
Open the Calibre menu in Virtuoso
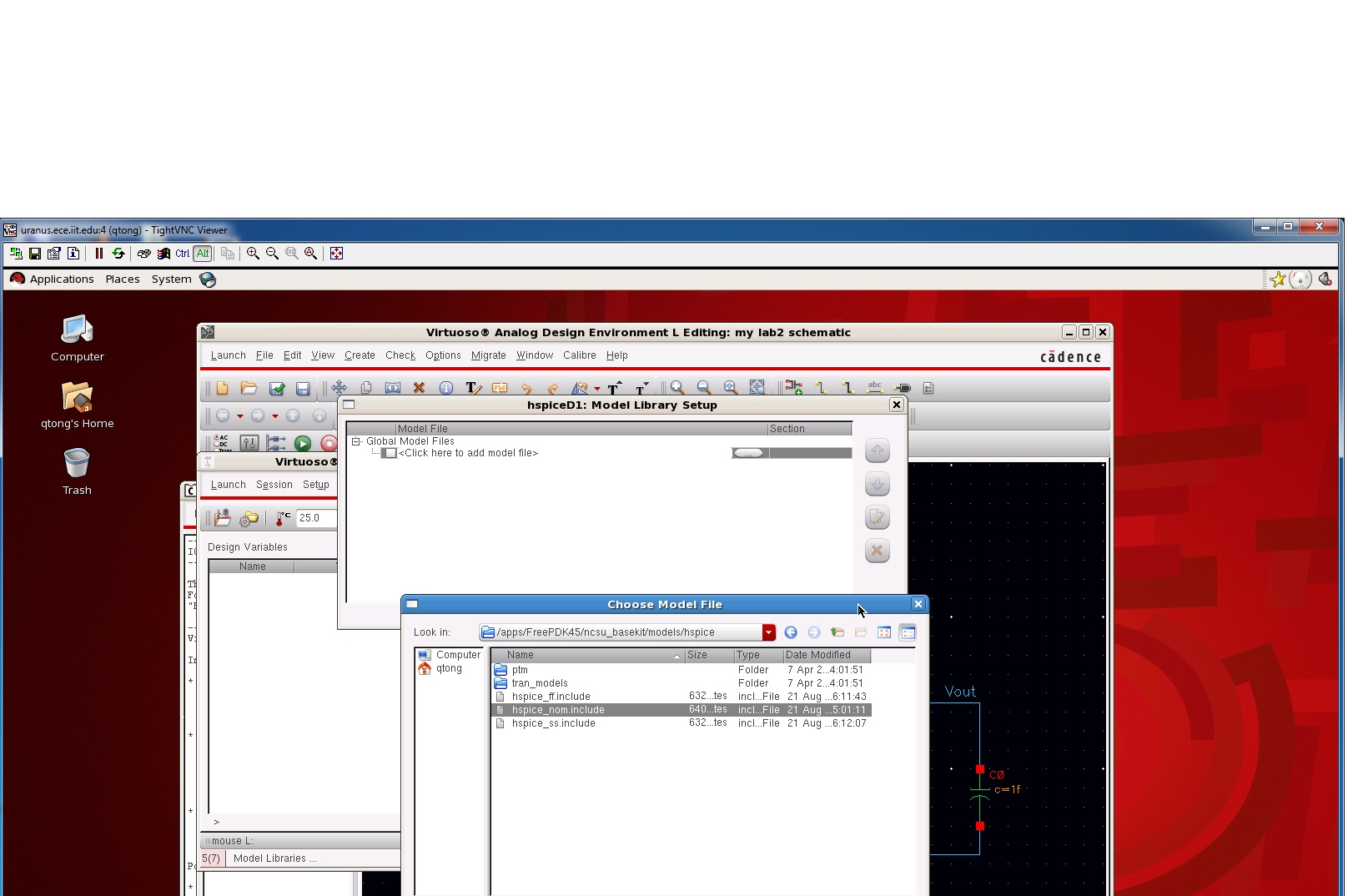pos(580,355)
